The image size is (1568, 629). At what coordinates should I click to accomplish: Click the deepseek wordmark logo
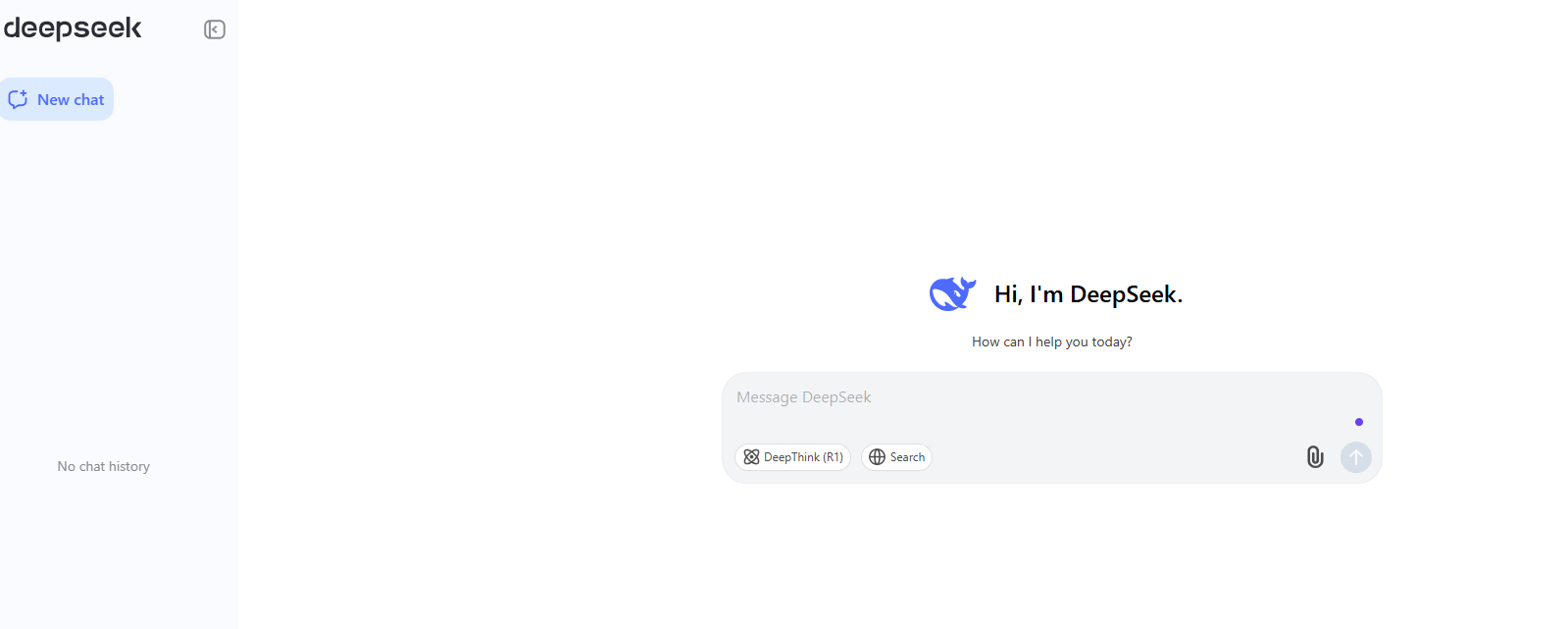[73, 28]
